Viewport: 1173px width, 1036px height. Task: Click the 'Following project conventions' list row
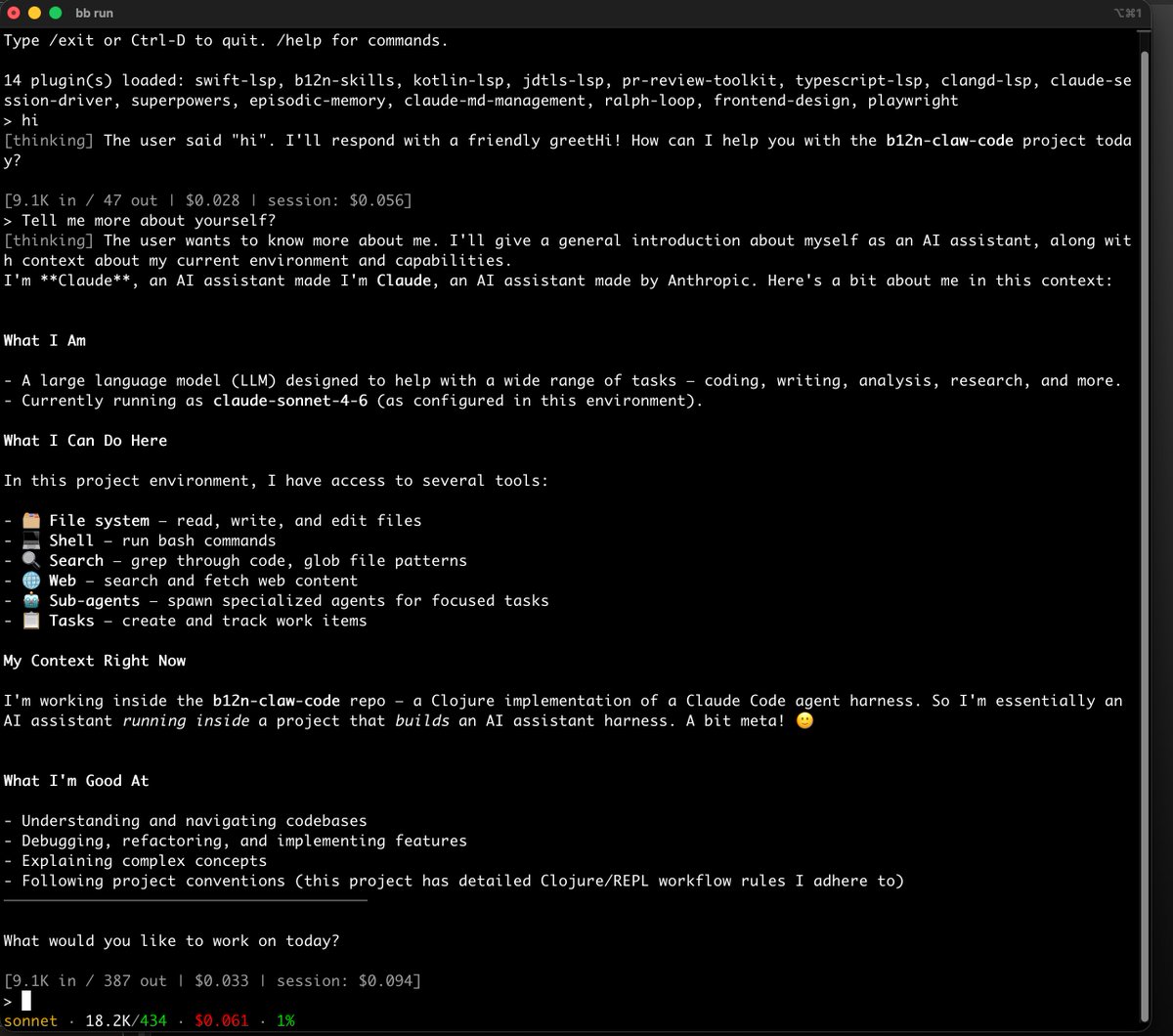(454, 881)
